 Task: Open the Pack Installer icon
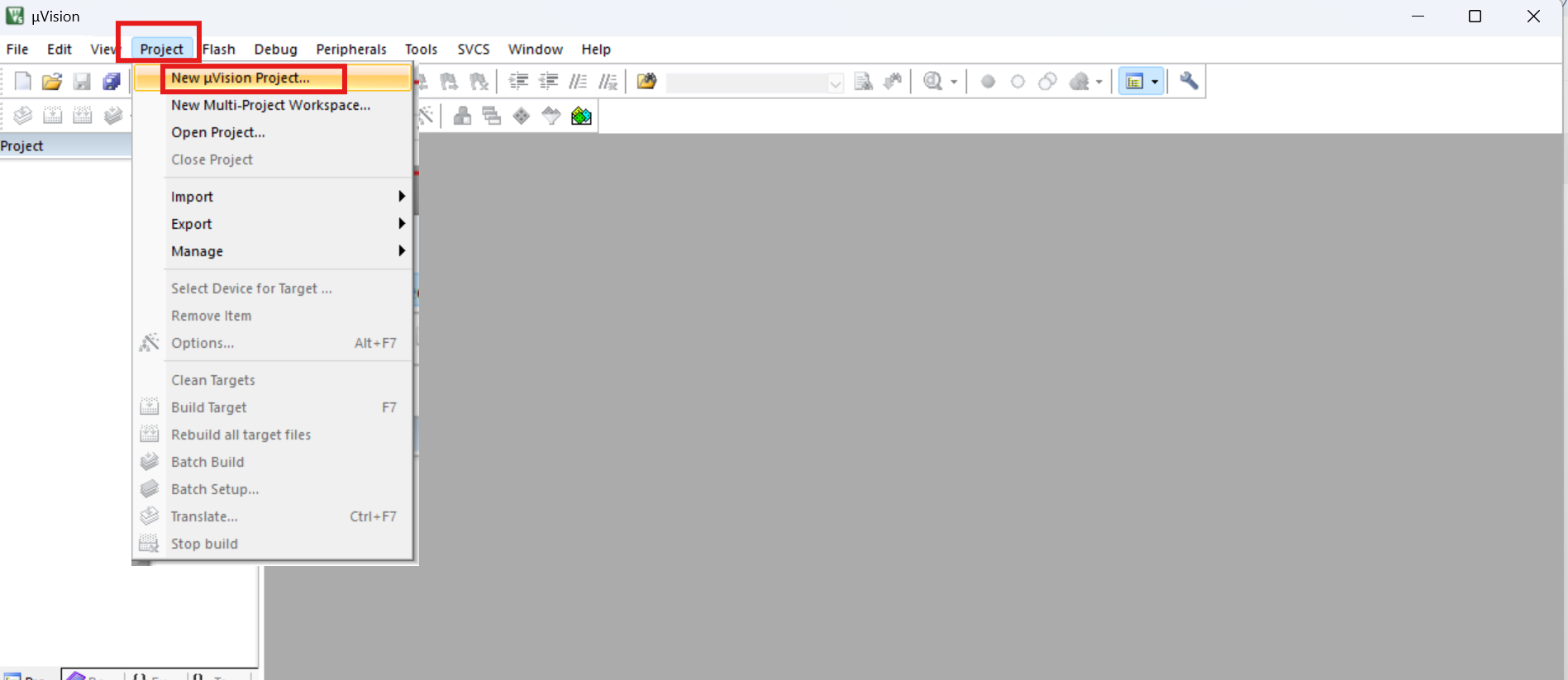point(581,116)
